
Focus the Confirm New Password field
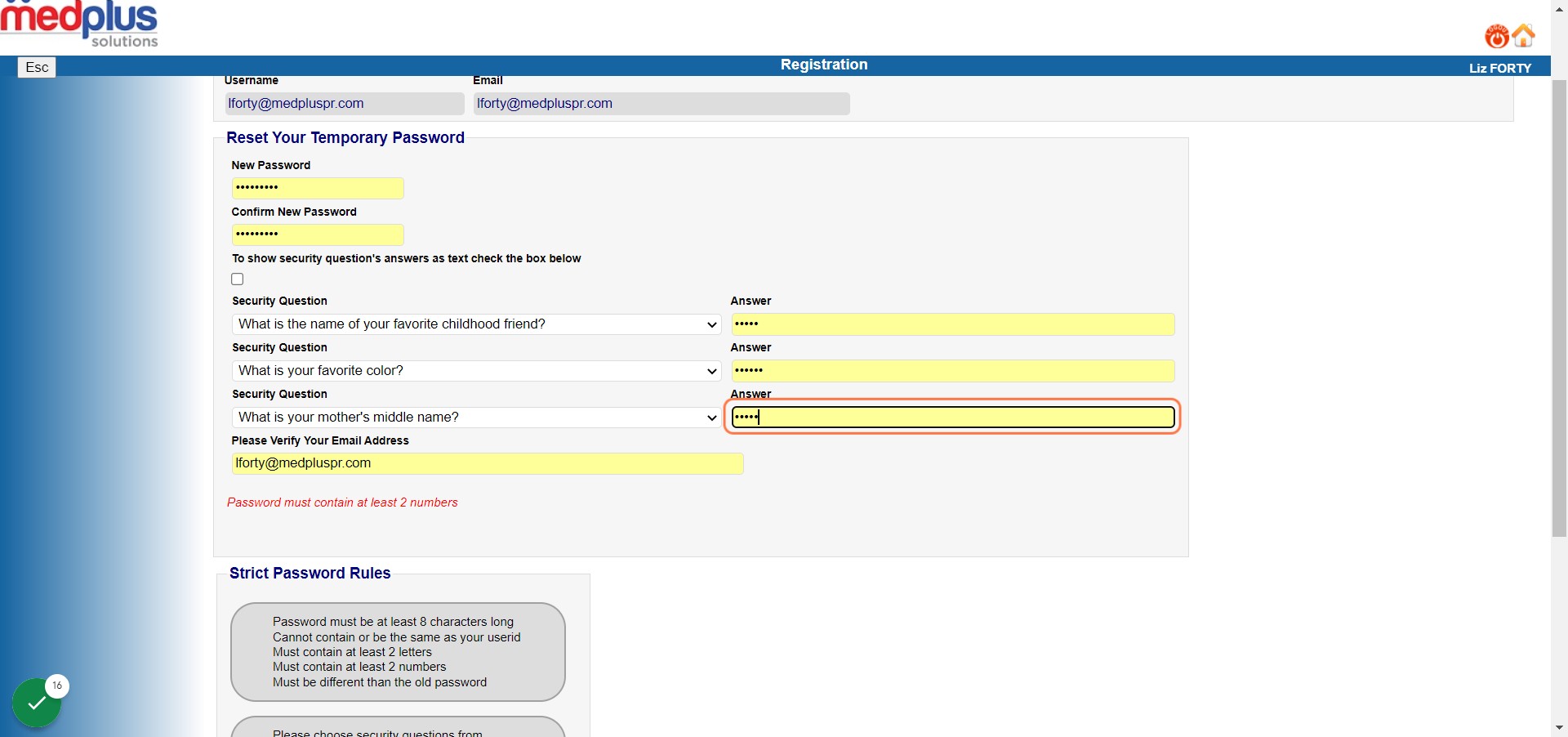[318, 234]
